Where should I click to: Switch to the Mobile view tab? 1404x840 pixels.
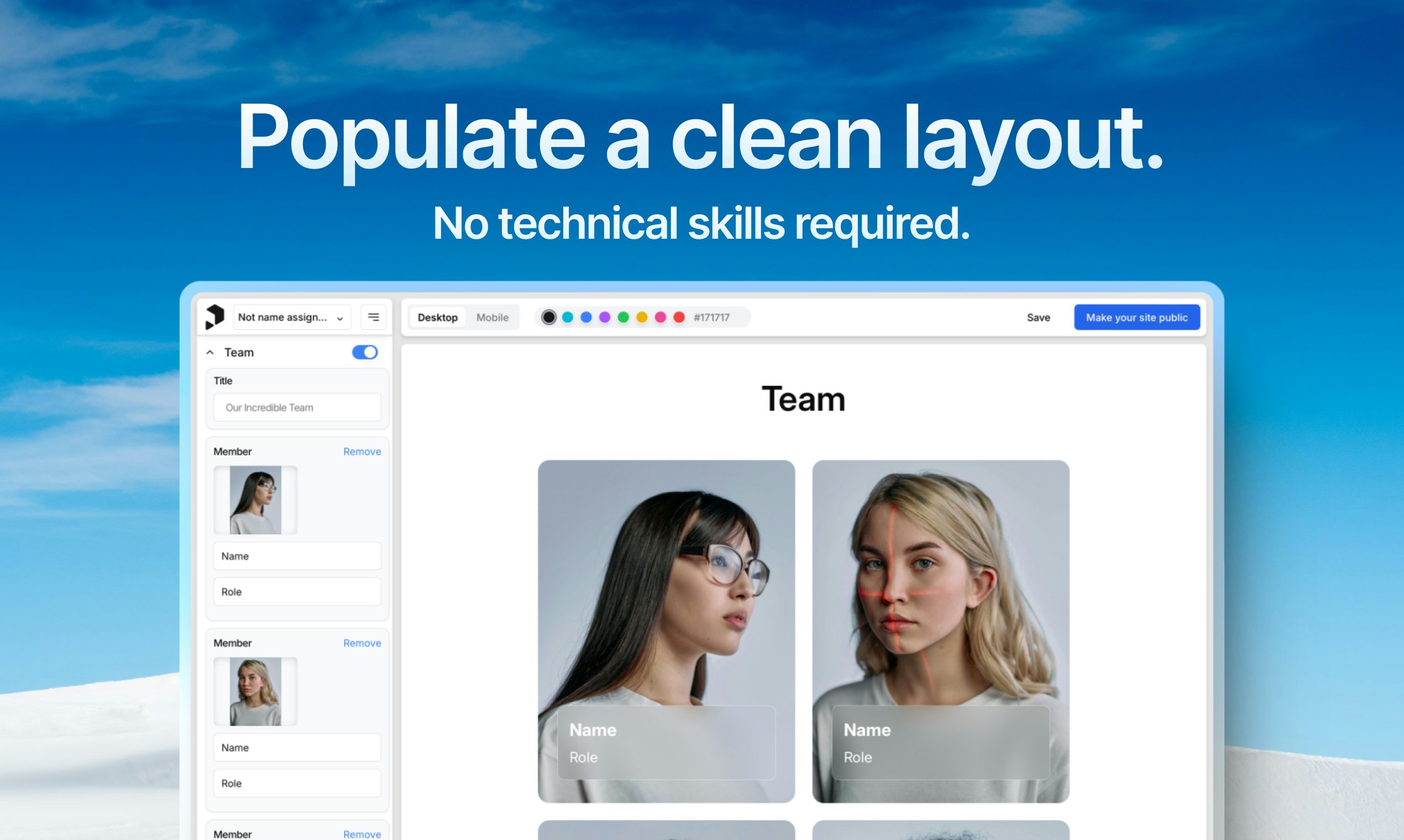492,318
